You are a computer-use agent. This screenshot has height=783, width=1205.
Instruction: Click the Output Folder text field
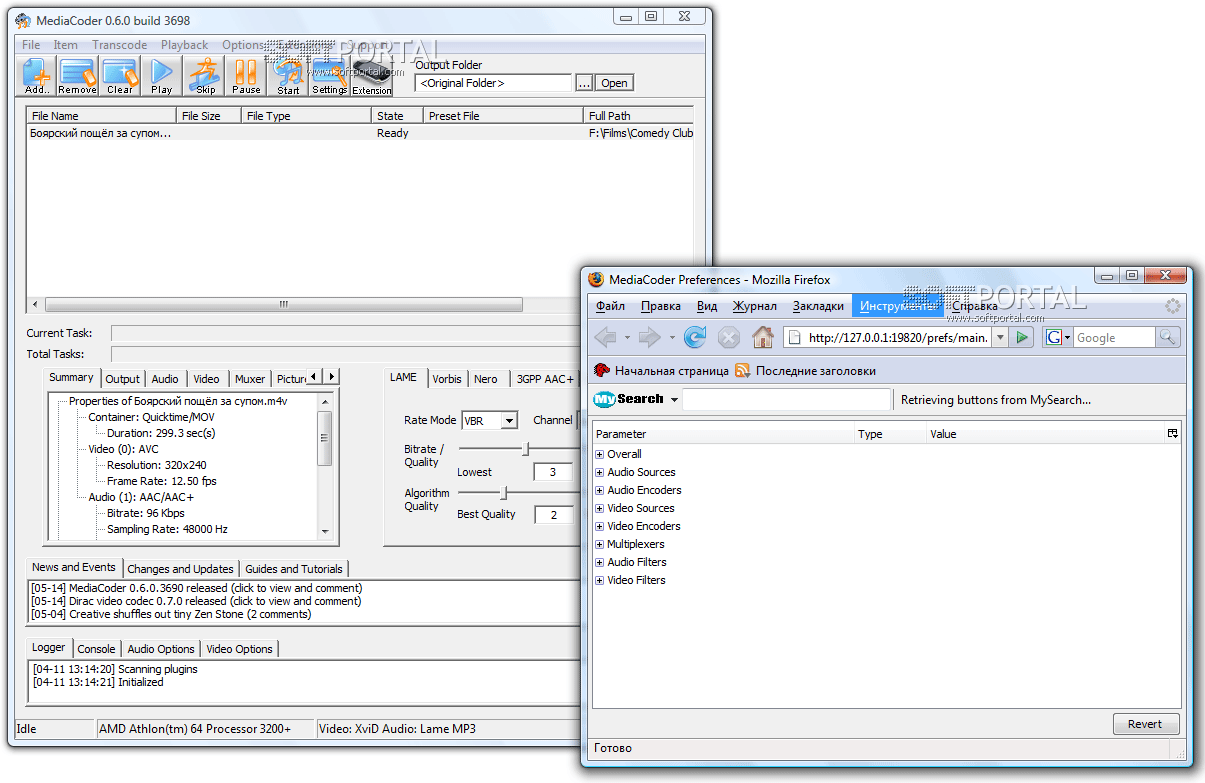coord(494,83)
